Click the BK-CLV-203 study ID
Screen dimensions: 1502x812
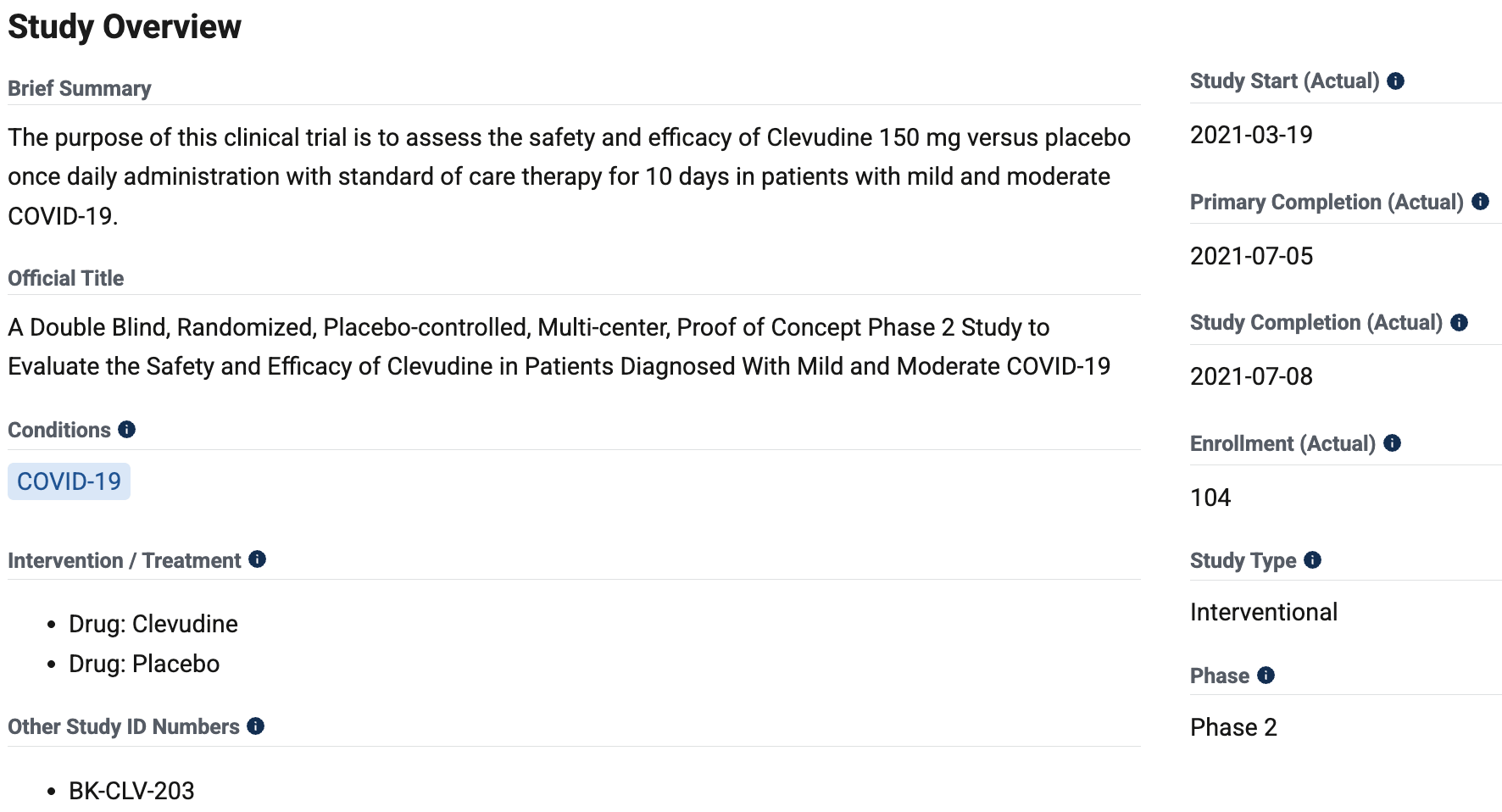click(x=131, y=791)
